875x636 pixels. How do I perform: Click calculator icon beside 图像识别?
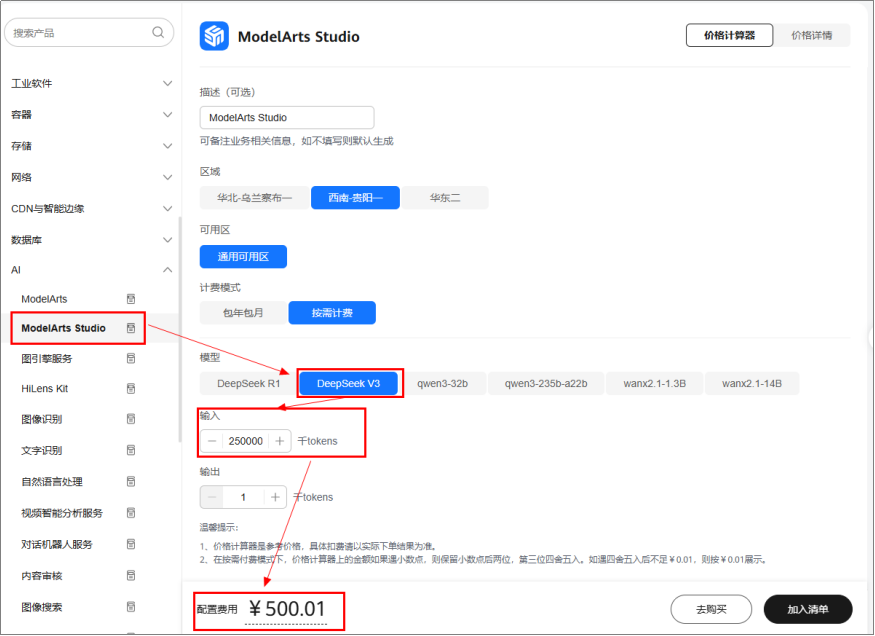coord(131,419)
